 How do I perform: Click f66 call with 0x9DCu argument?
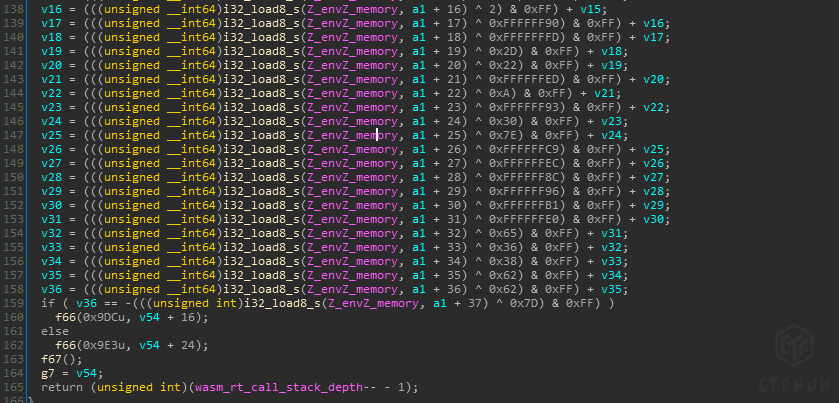pos(66,317)
